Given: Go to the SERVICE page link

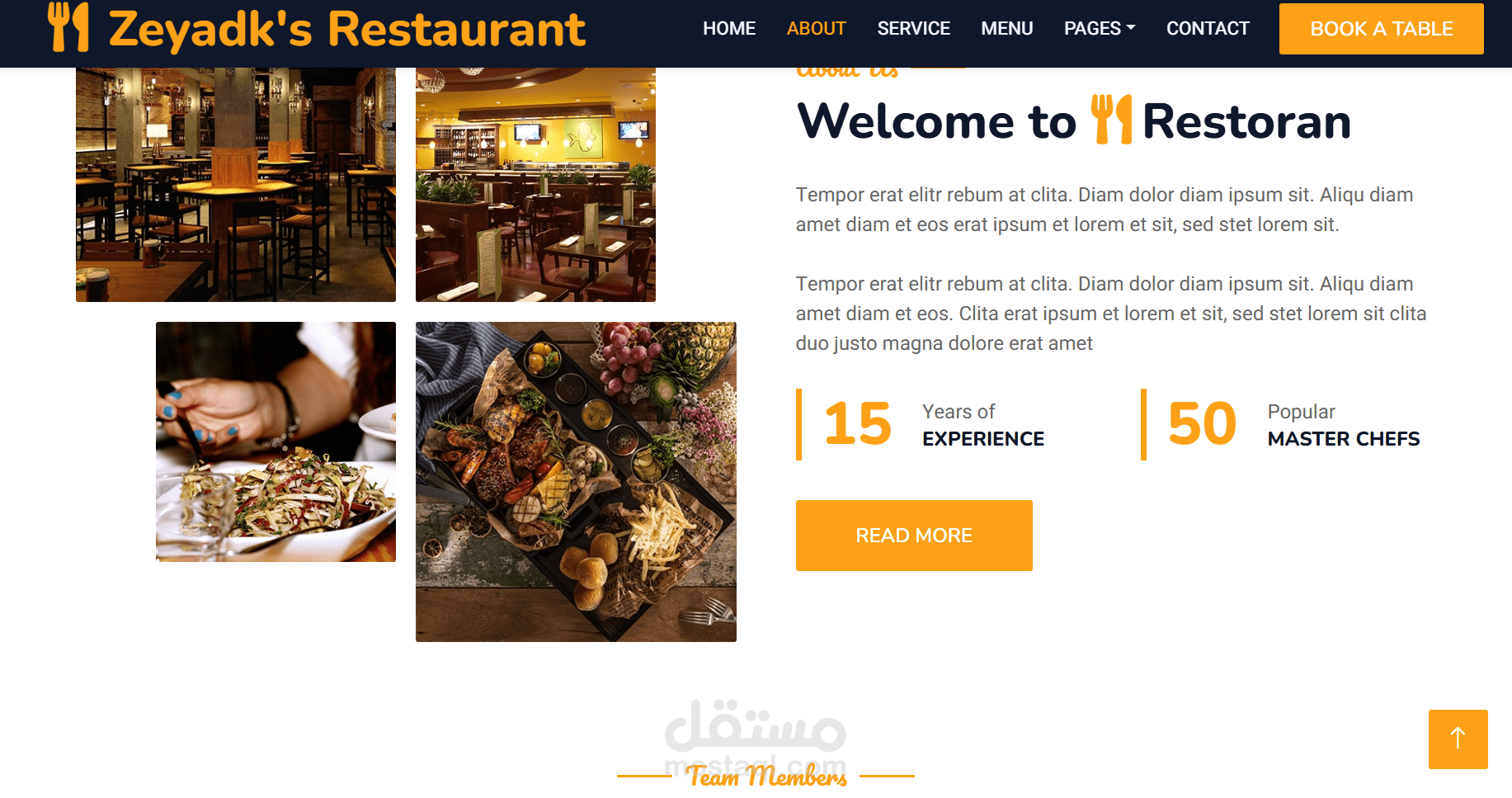Looking at the screenshot, I should coord(913,28).
